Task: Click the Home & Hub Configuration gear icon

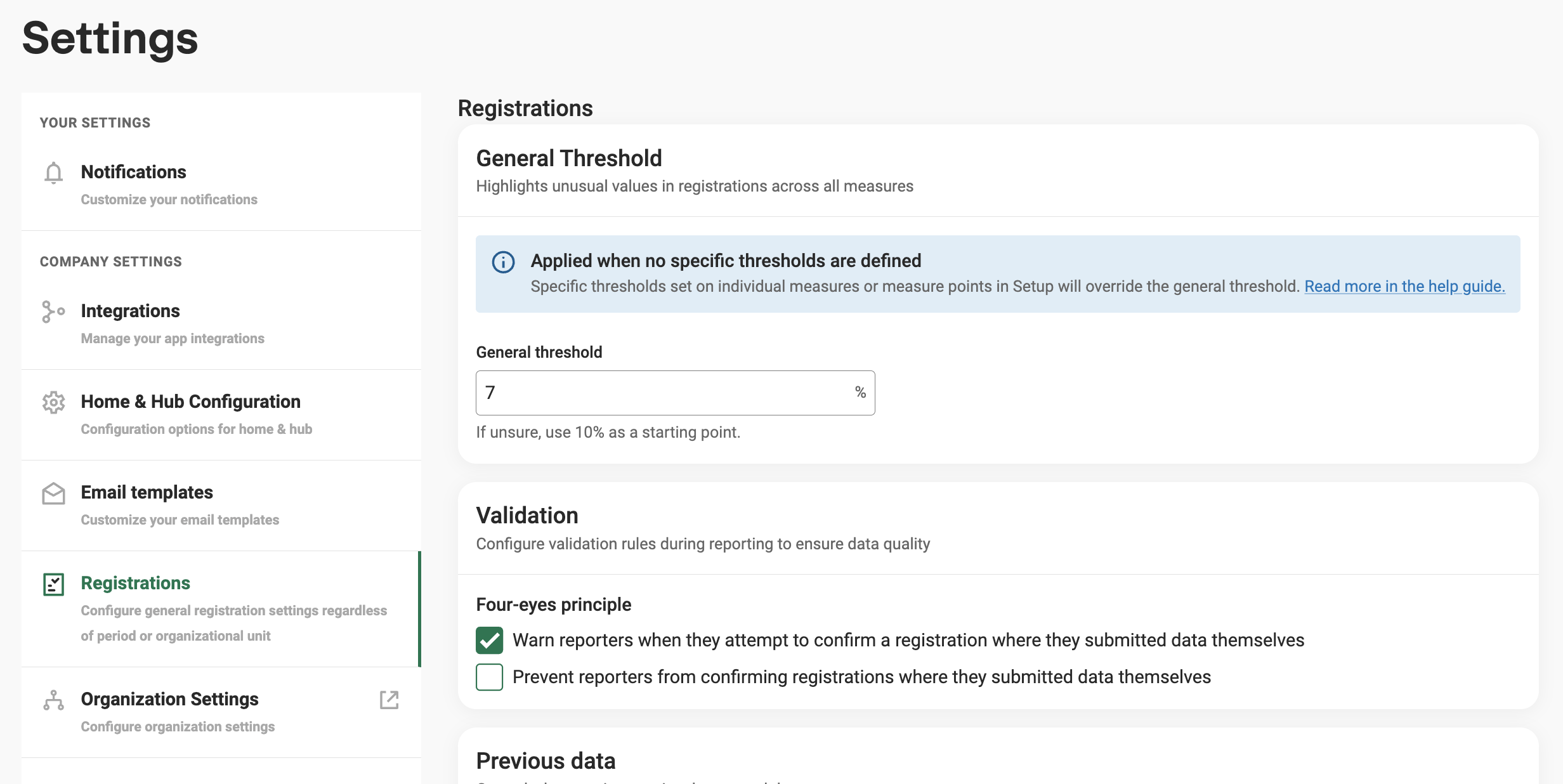Action: point(54,402)
